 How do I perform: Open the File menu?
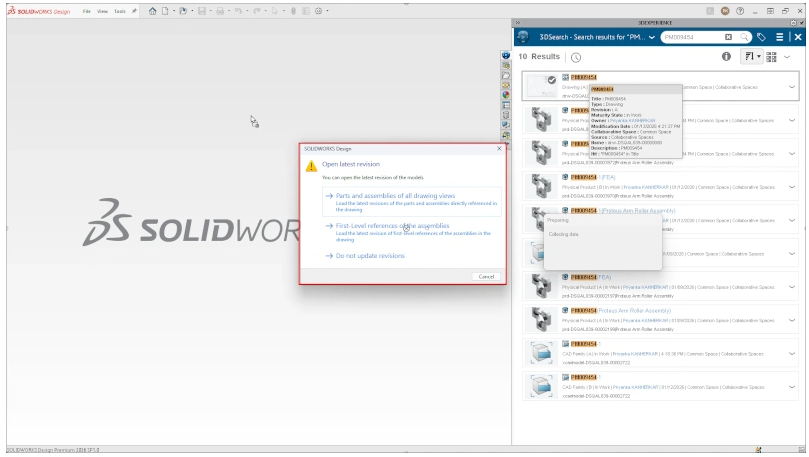[x=87, y=11]
